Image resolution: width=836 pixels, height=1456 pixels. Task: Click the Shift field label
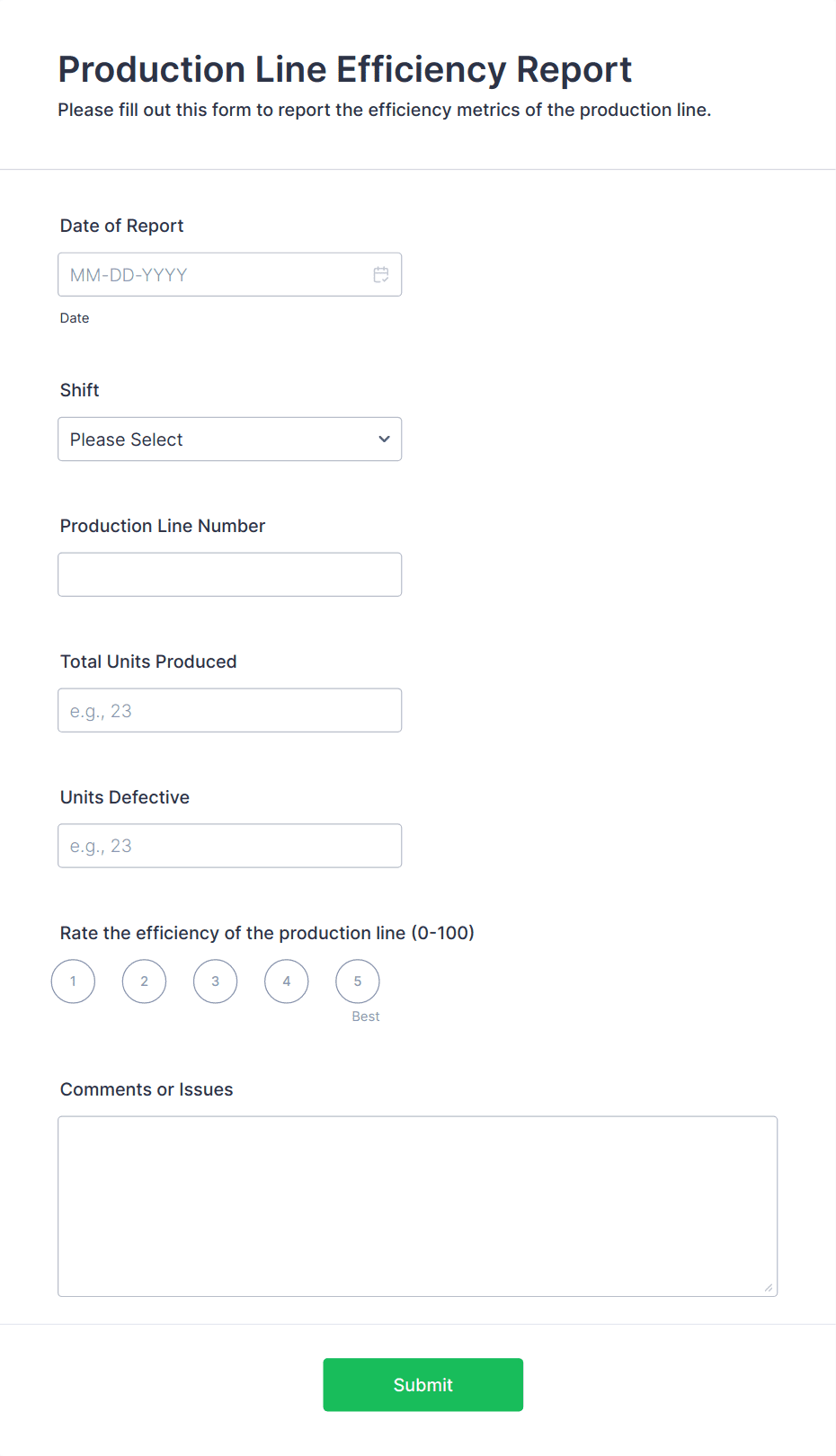pyautogui.click(x=80, y=390)
